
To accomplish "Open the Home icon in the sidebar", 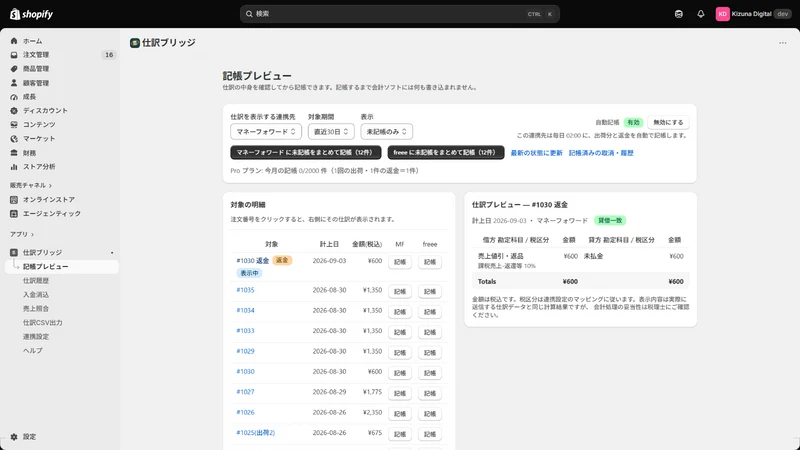I will click(x=14, y=41).
